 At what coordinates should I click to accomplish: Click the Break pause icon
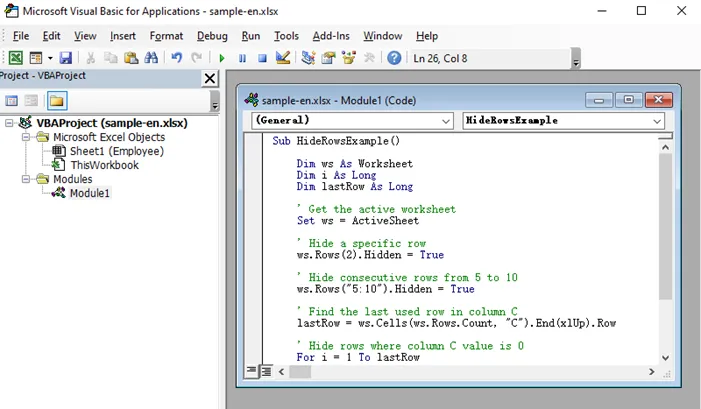242,58
